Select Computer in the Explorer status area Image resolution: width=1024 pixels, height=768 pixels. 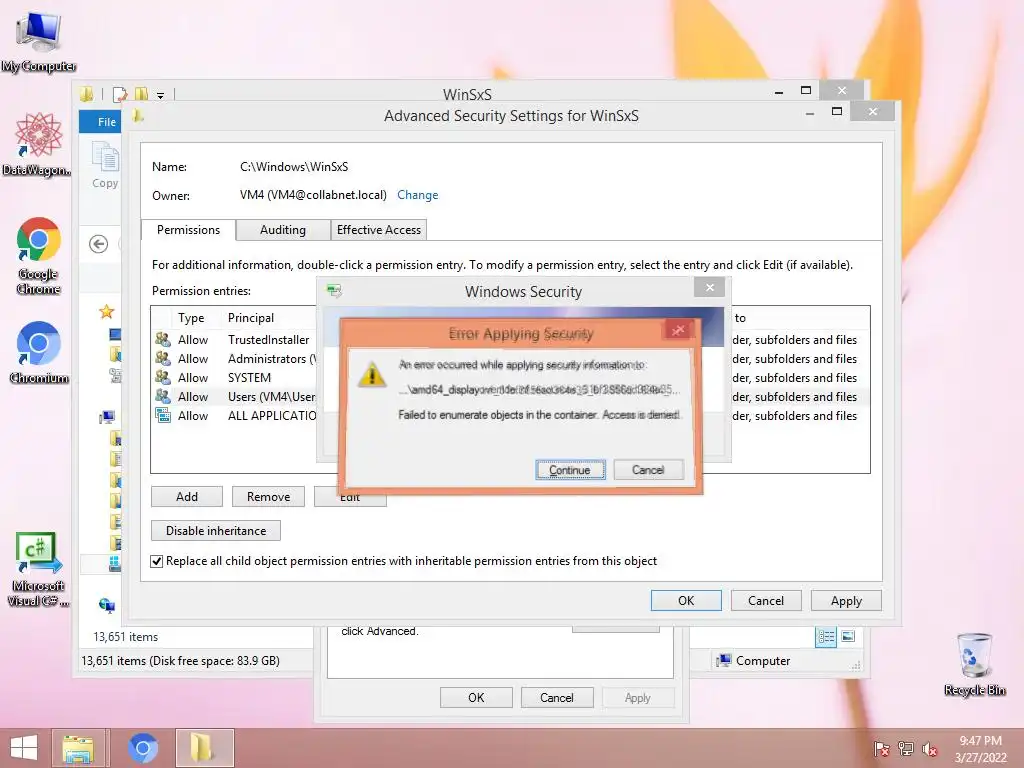point(754,661)
